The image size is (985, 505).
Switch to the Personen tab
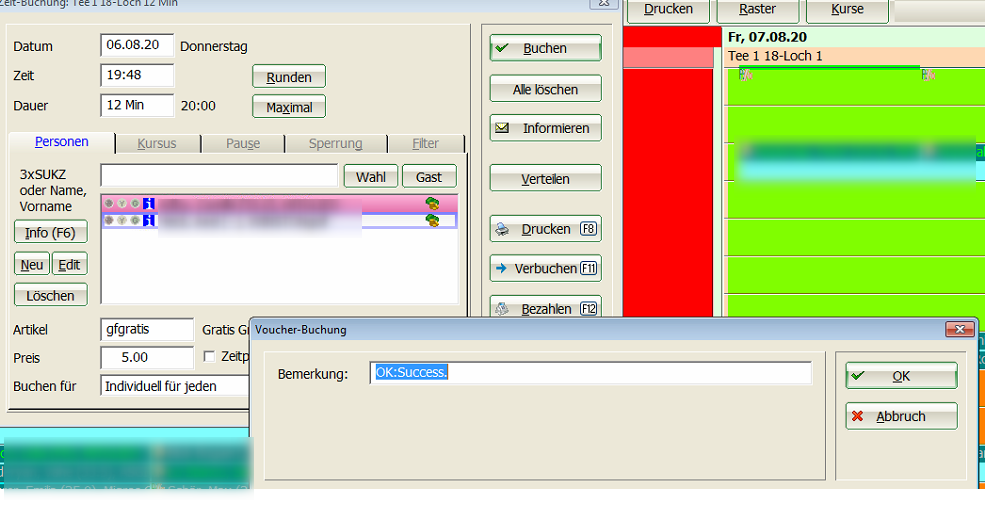(x=62, y=142)
